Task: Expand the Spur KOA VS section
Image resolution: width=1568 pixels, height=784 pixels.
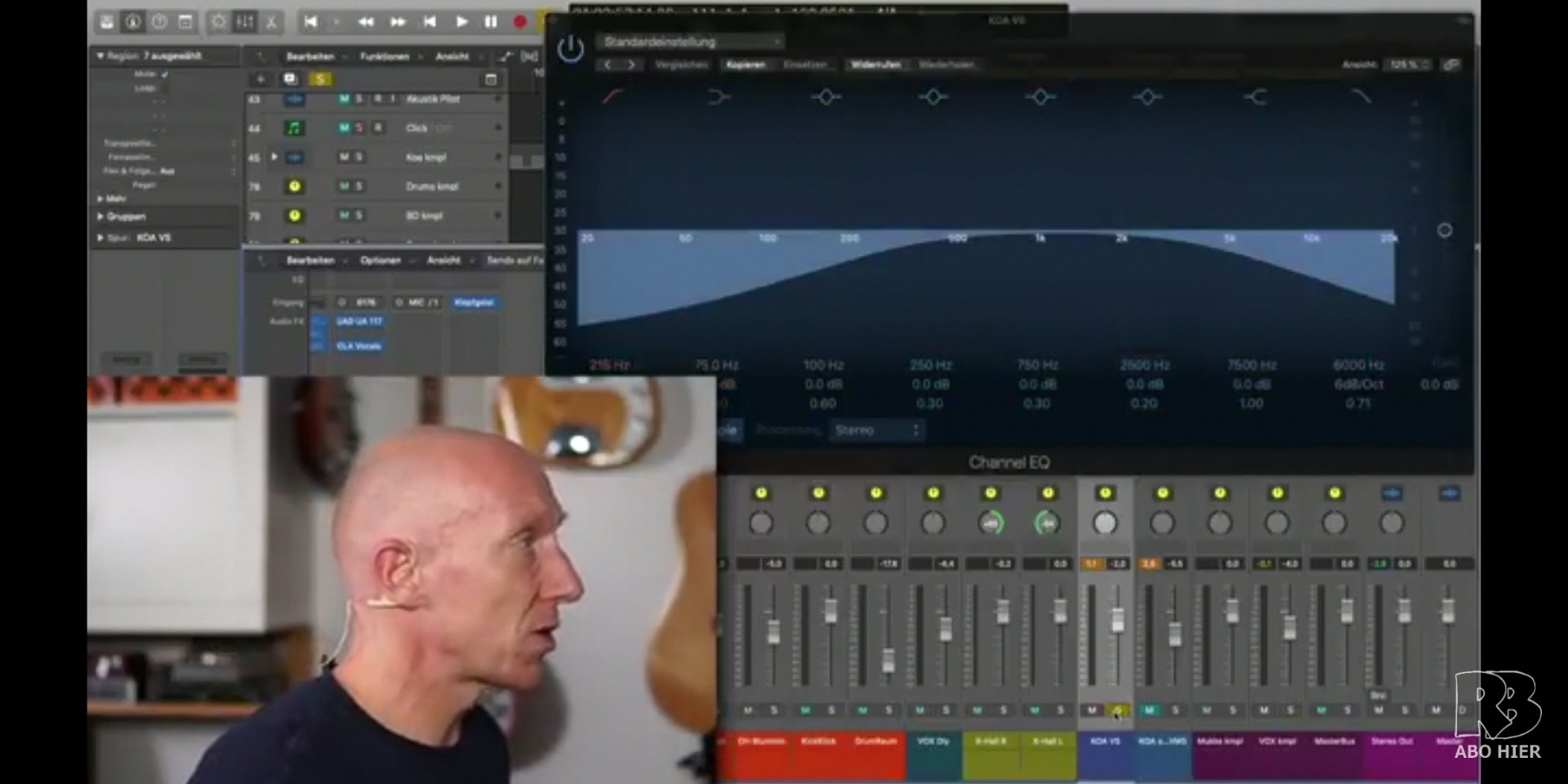Action: coord(100,238)
